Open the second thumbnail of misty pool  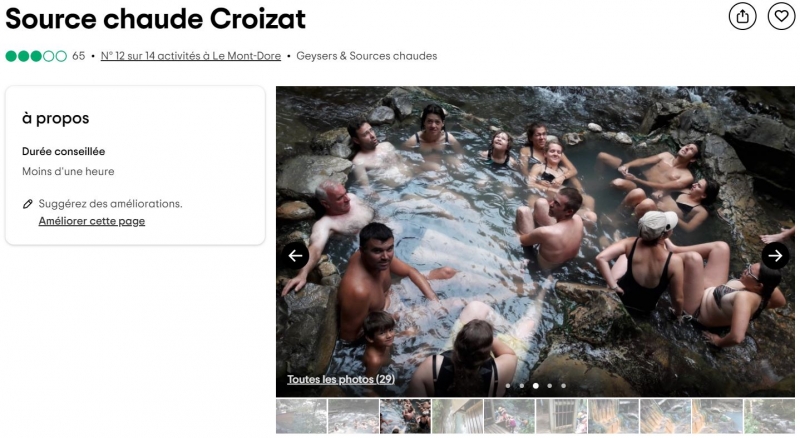click(x=354, y=417)
